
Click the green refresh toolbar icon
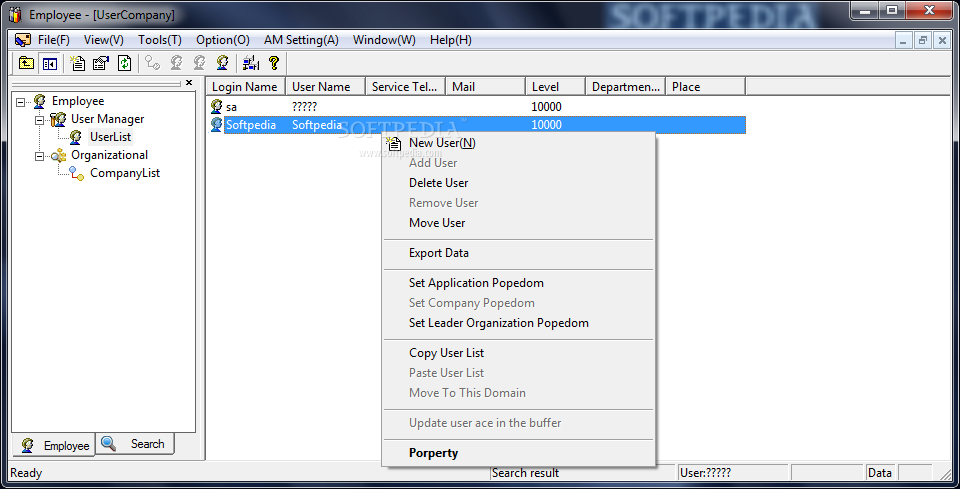(x=124, y=62)
